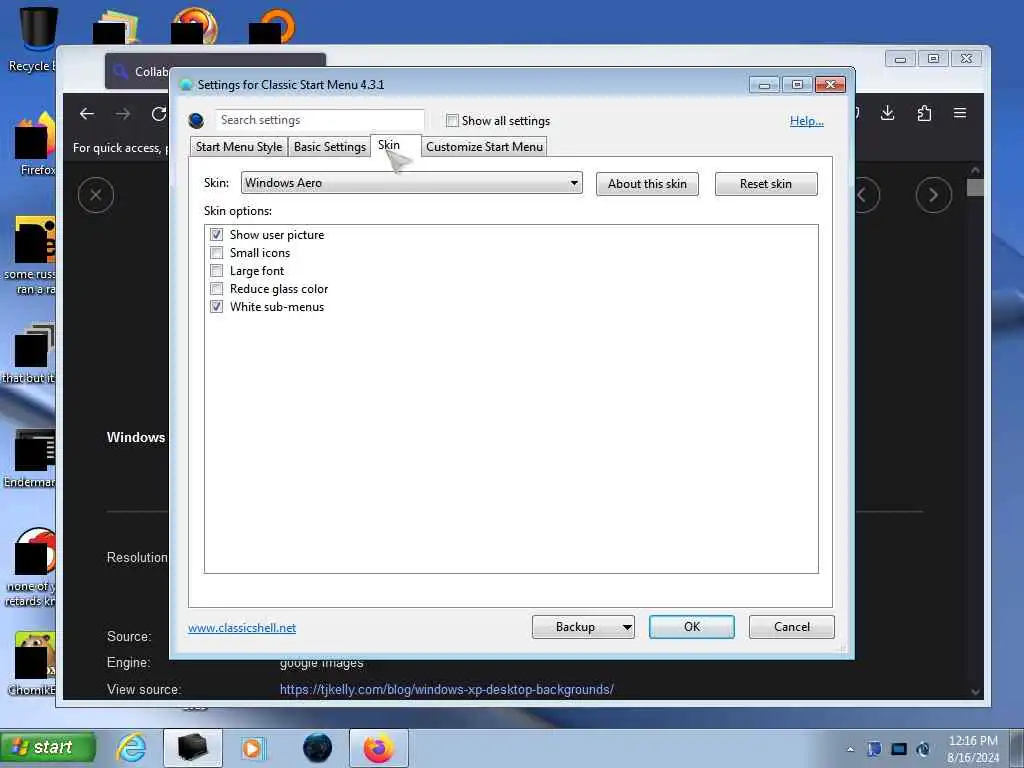Viewport: 1024px width, 768px height.
Task: Click the Reset skin button
Action: (766, 184)
